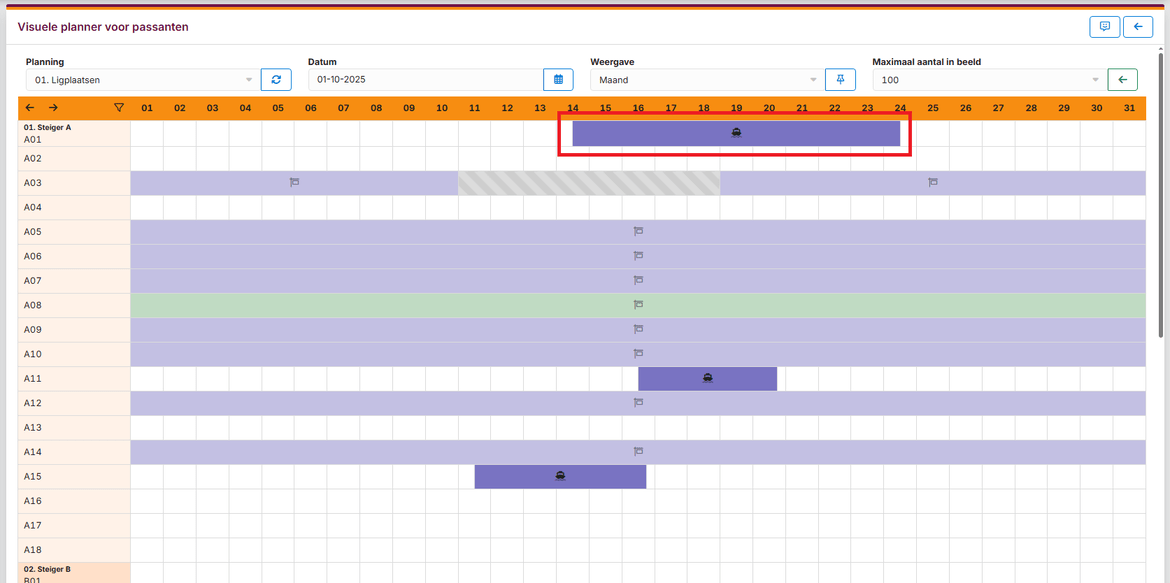Open the comment icon in the header

click(x=1104, y=27)
